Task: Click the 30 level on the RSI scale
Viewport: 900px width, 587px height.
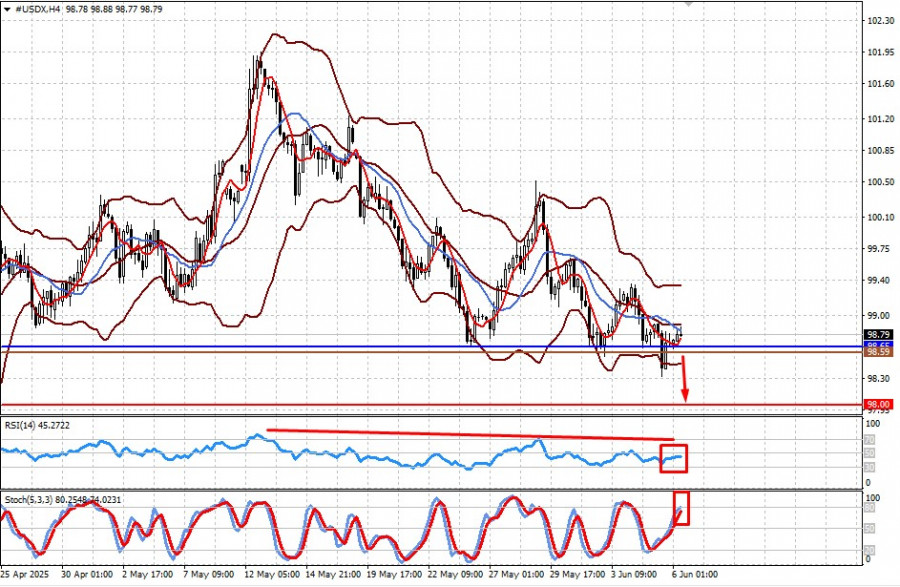Action: (x=870, y=468)
